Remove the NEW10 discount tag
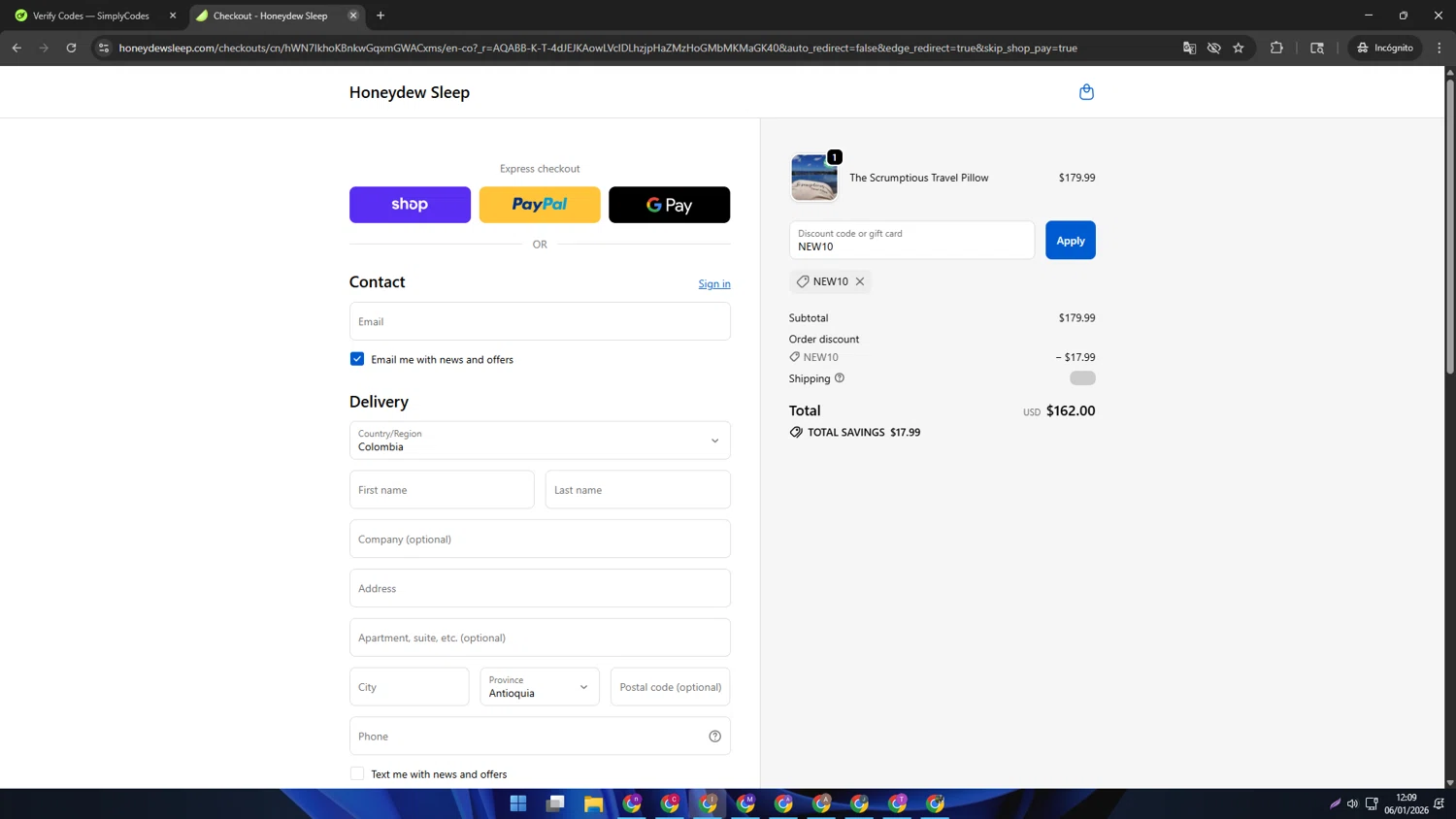Screen dimensions: 1456x819 860,281
